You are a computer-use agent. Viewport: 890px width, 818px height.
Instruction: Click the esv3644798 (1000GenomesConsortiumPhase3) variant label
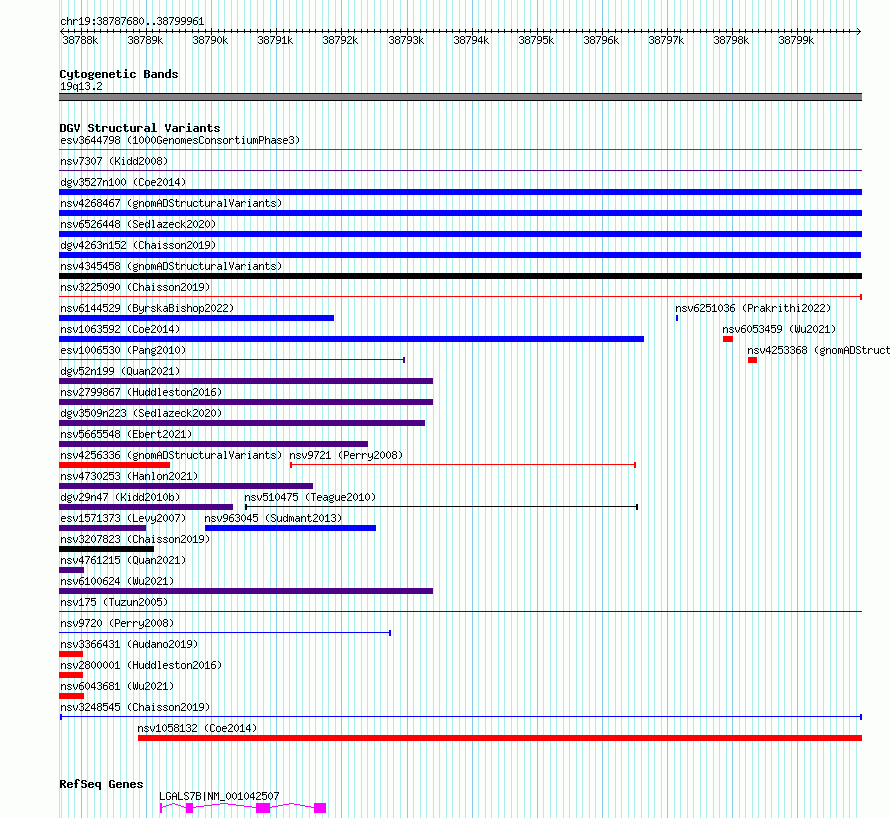point(180,140)
